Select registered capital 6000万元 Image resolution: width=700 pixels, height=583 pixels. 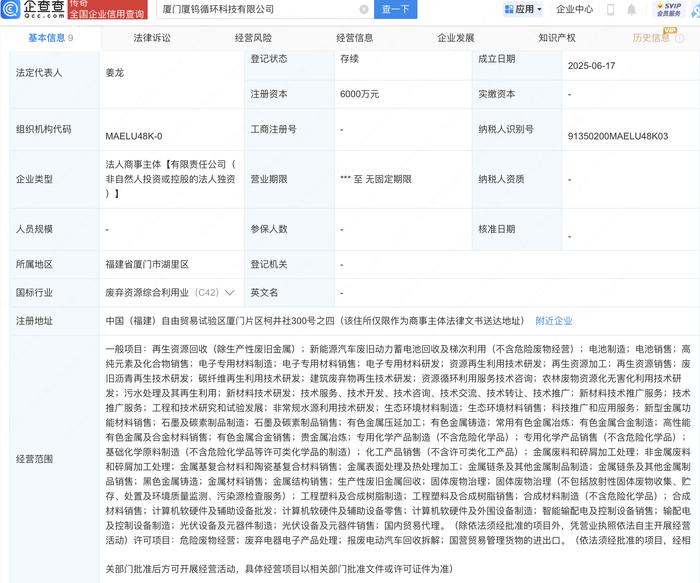[x=359, y=94]
